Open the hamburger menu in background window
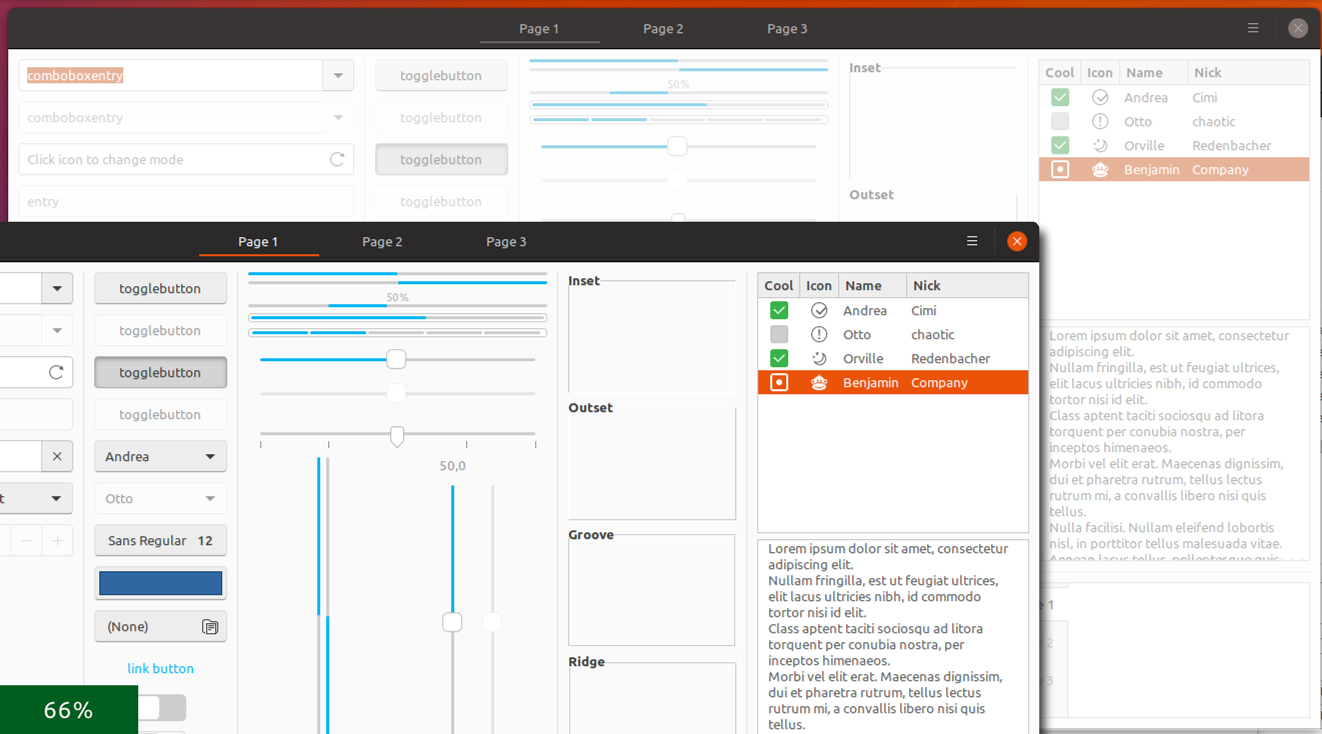Image resolution: width=1322 pixels, height=734 pixels. (x=1253, y=28)
